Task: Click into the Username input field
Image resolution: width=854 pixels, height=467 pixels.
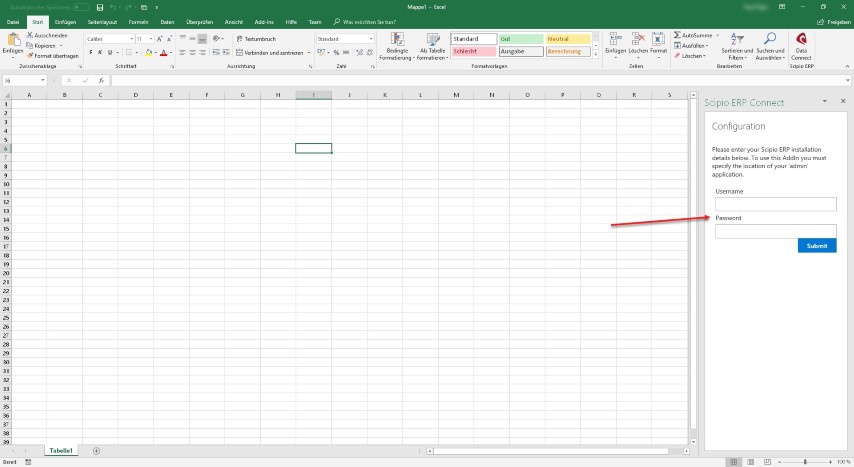Action: tap(775, 204)
